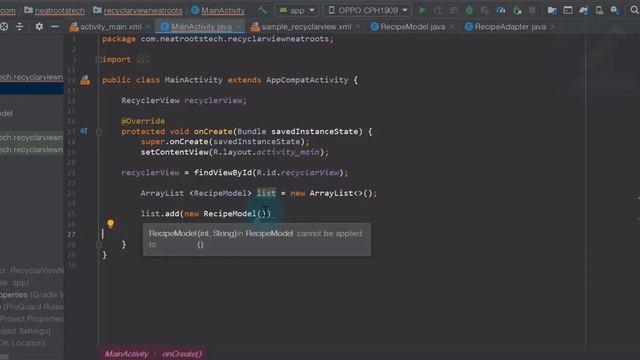Open the yellow lightbulb quick-fix
640x360 pixels.
coord(110,223)
